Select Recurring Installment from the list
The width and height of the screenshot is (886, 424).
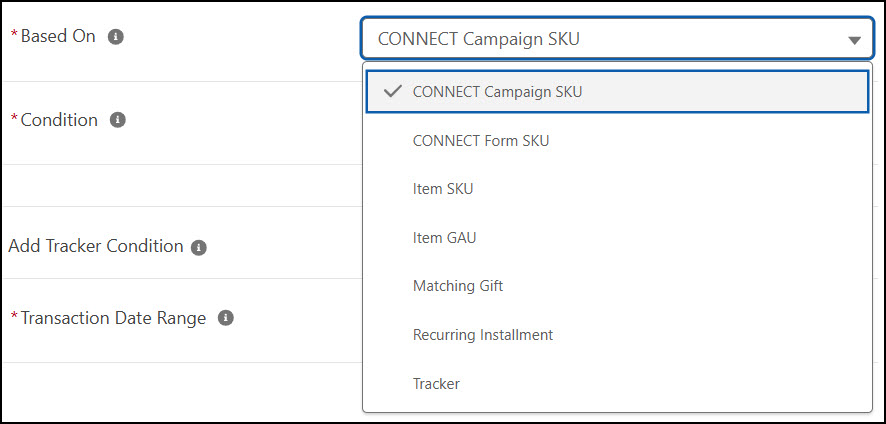point(617,335)
